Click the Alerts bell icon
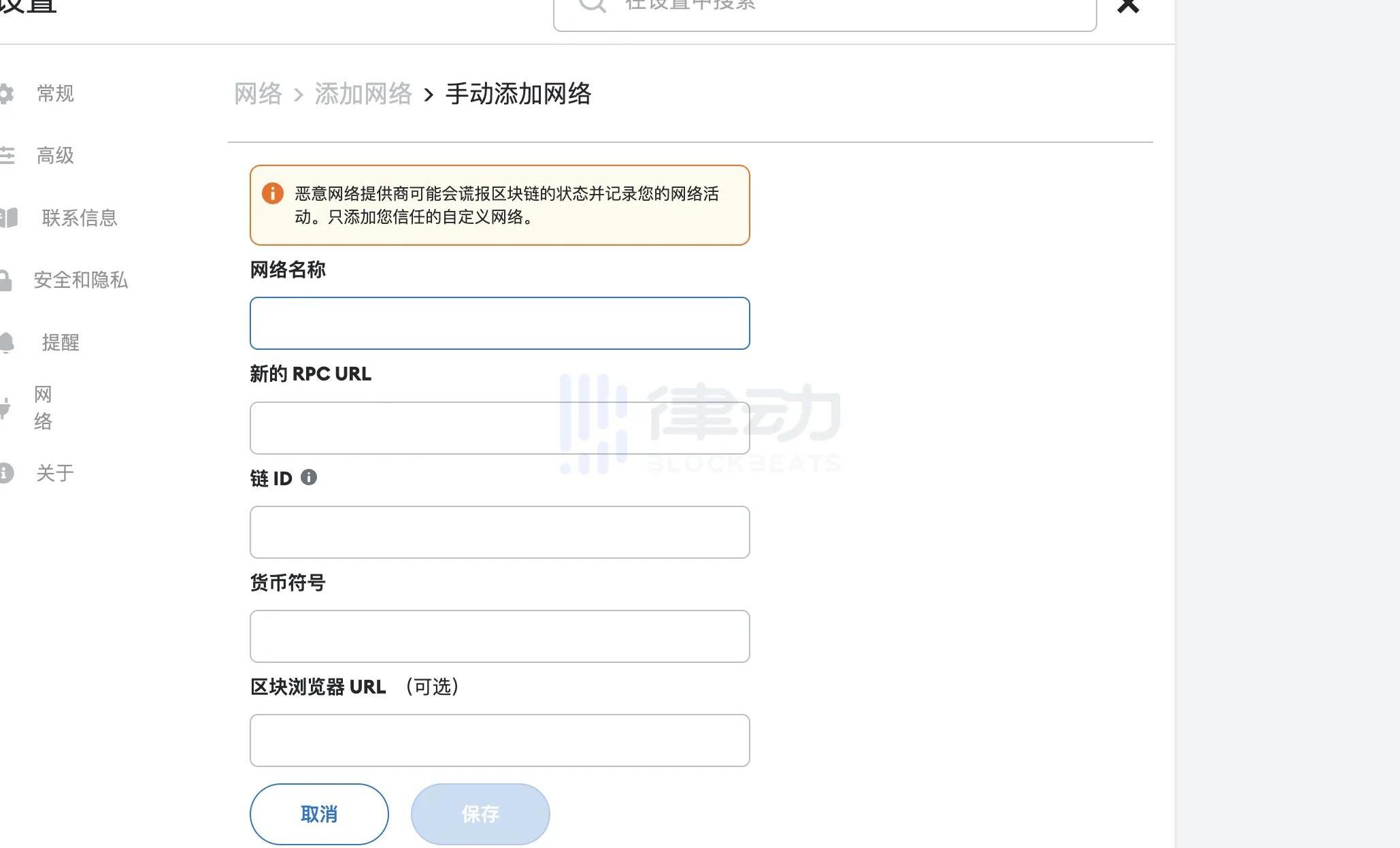1400x848 pixels. (x=7, y=342)
